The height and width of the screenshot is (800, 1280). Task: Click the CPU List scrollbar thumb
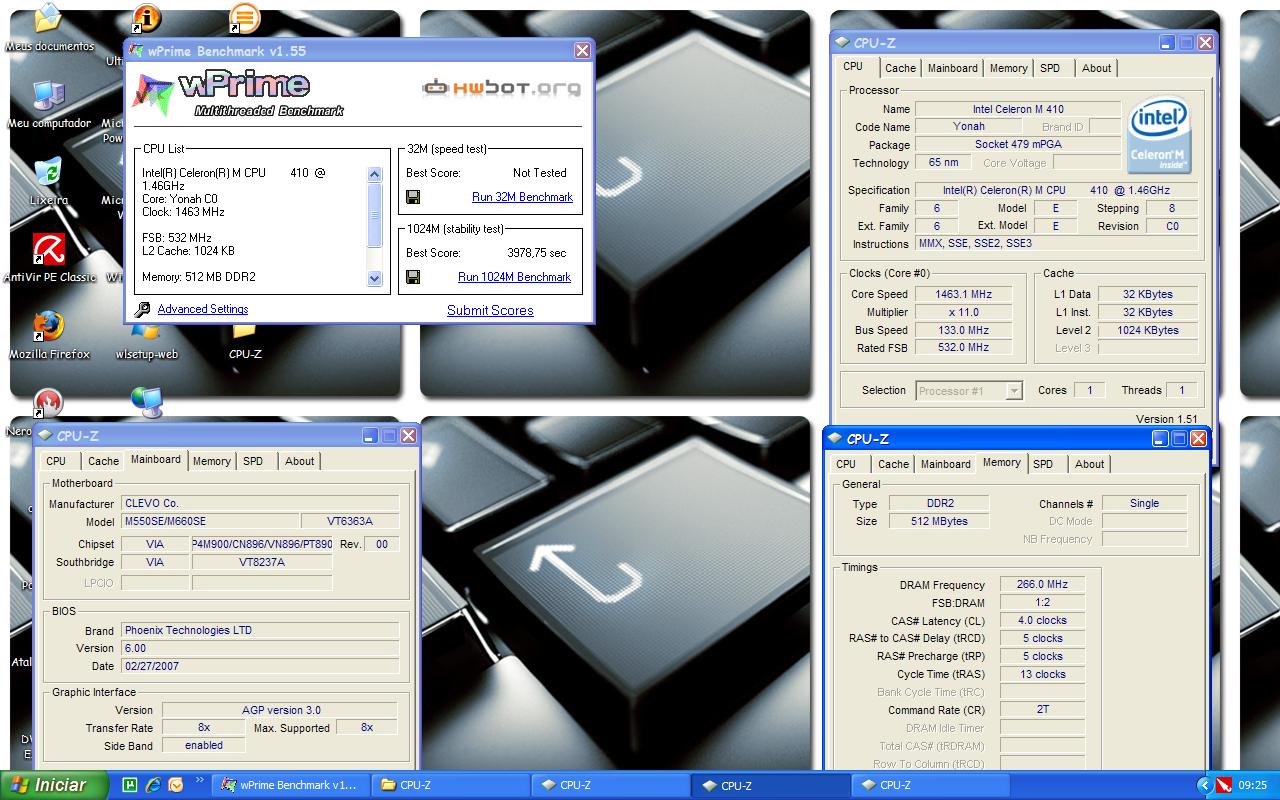(375, 214)
